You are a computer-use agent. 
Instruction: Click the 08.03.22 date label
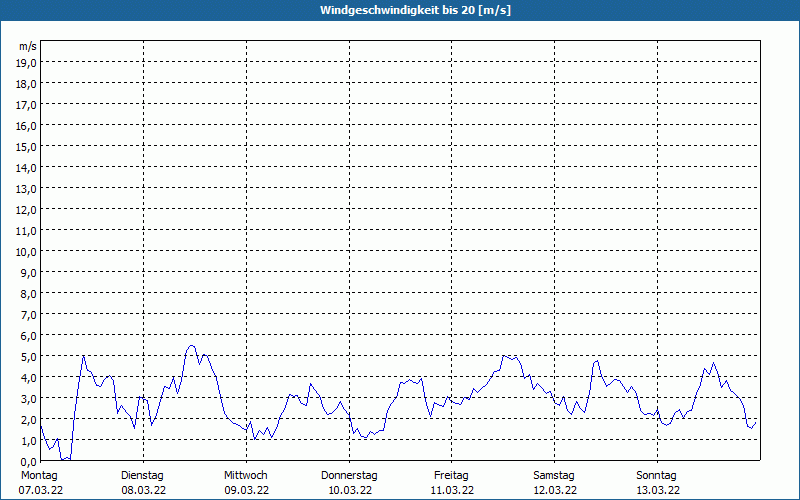point(143,490)
